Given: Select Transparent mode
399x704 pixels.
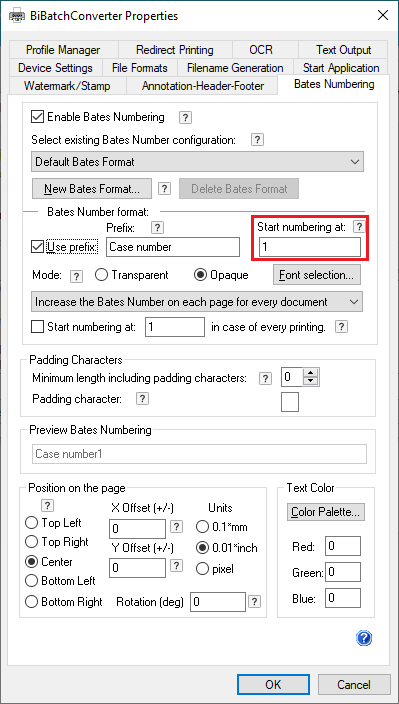Looking at the screenshot, I should coord(101,275).
